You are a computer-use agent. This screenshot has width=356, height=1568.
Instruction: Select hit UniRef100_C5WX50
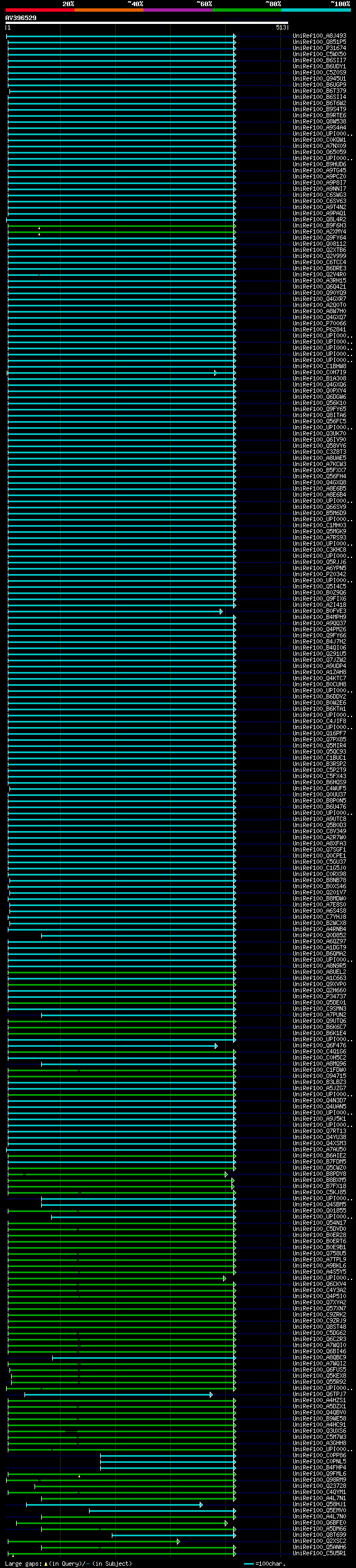(x=319, y=54)
